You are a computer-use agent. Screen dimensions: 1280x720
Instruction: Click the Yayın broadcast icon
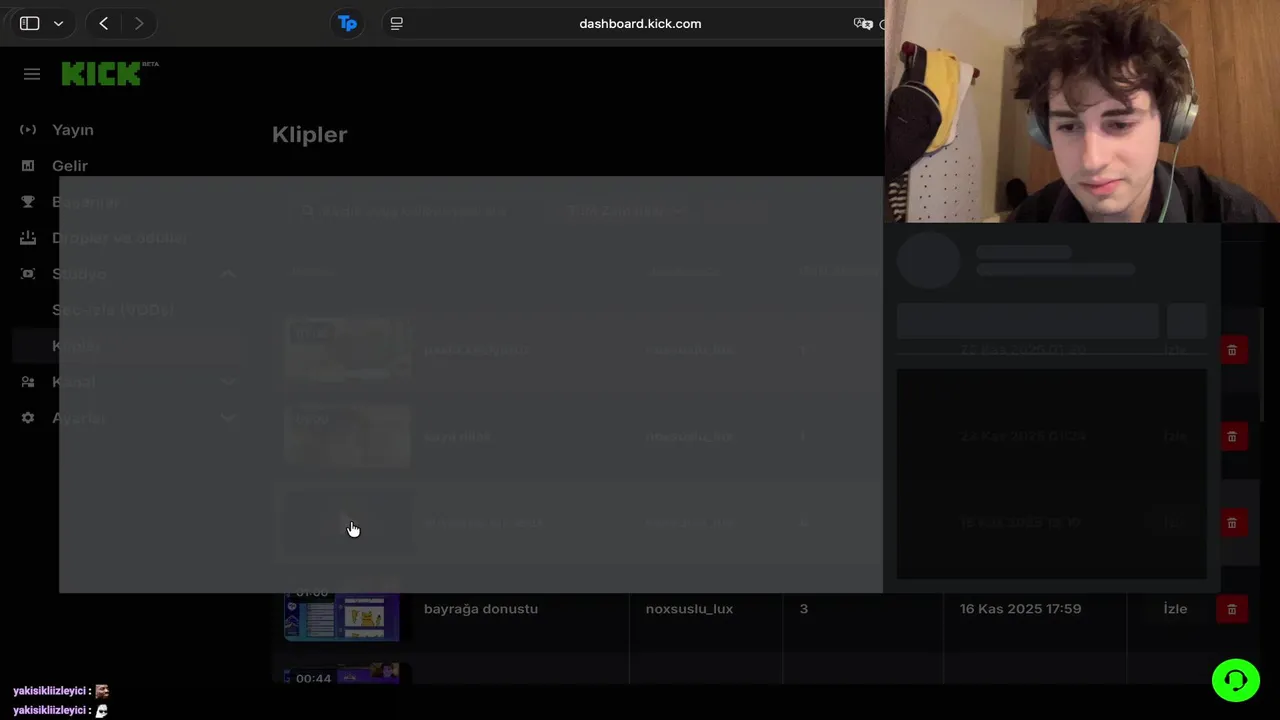(28, 130)
